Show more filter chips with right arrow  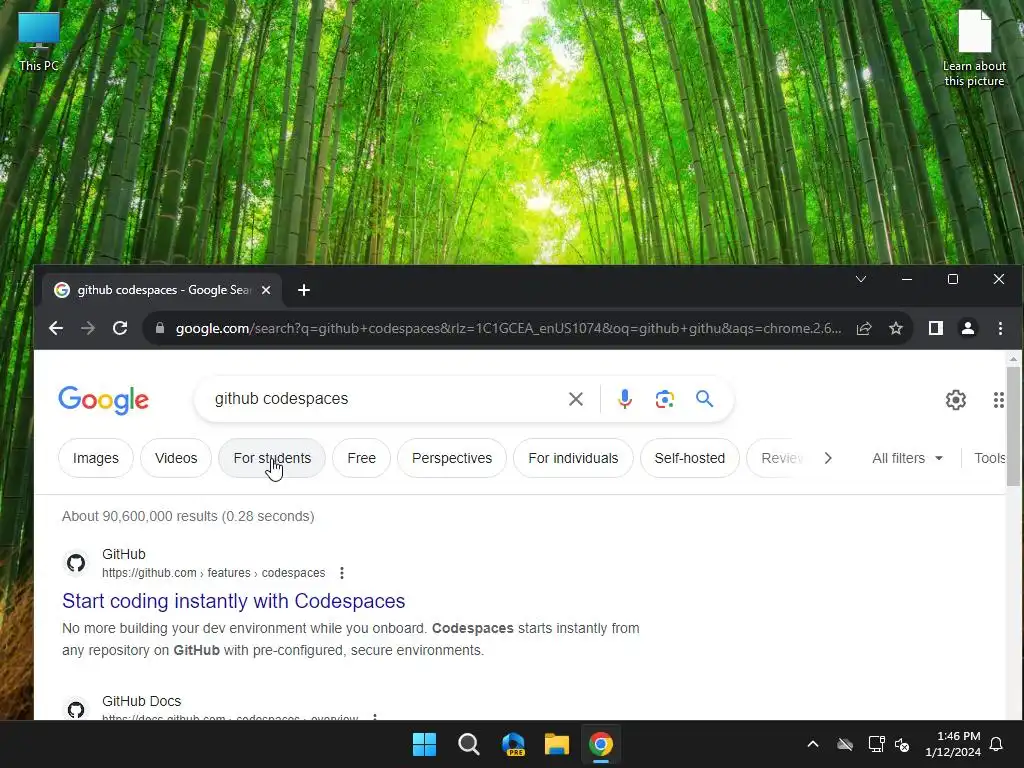[828, 458]
